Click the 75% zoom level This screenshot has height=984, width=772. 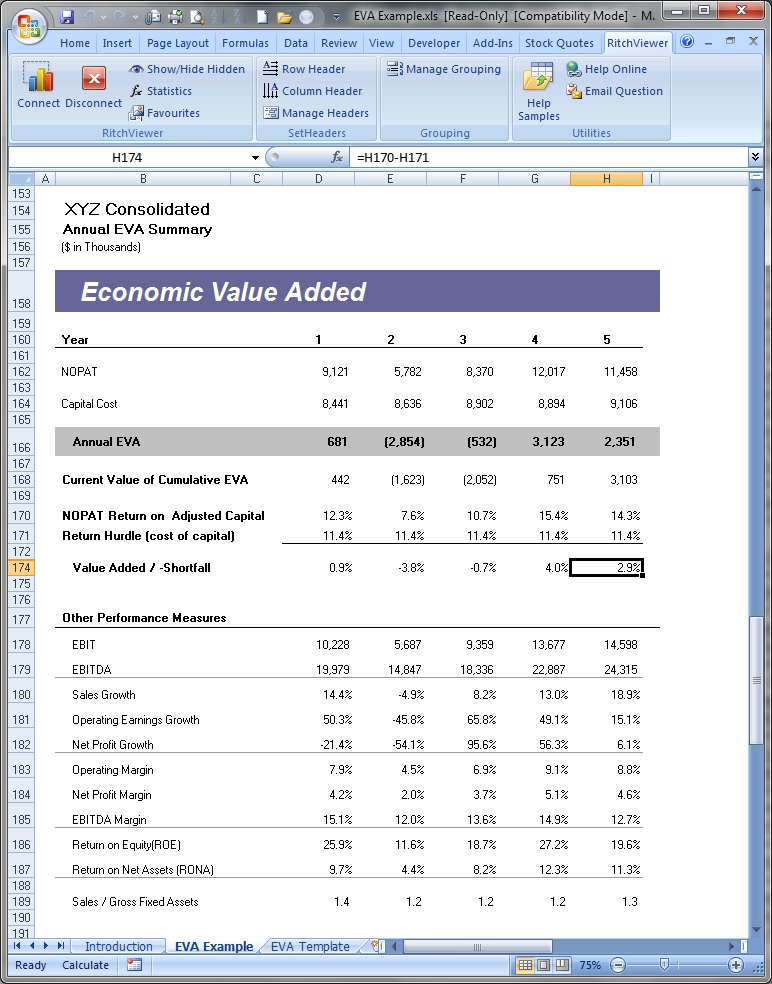pos(590,965)
